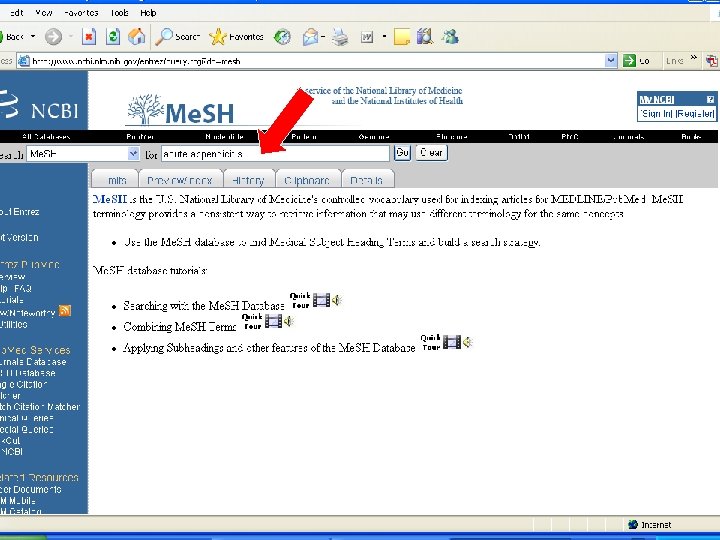
Task: Expand the address bar URL dropdown
Action: pyautogui.click(x=610, y=60)
